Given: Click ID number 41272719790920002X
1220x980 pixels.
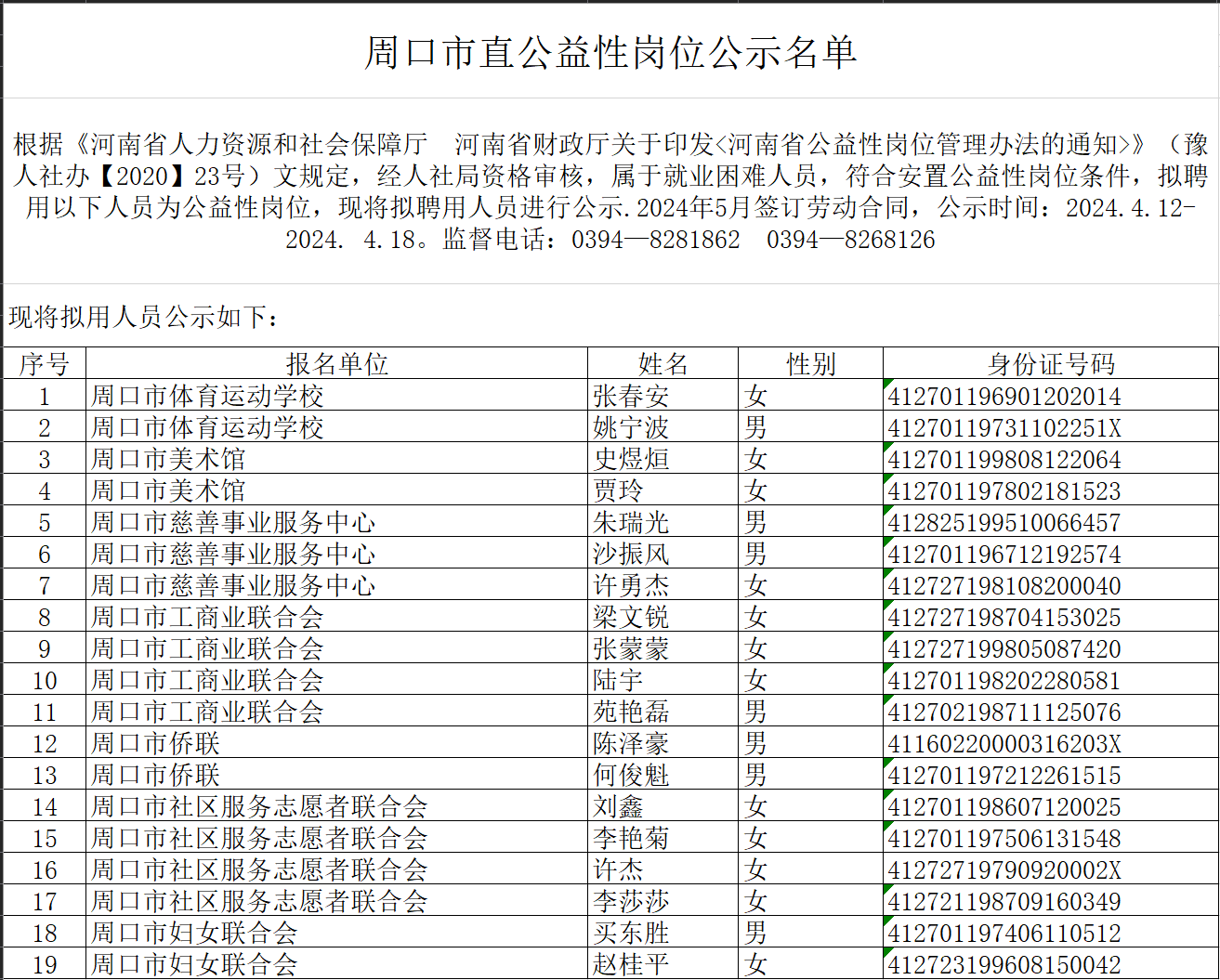Looking at the screenshot, I should point(1004,870).
